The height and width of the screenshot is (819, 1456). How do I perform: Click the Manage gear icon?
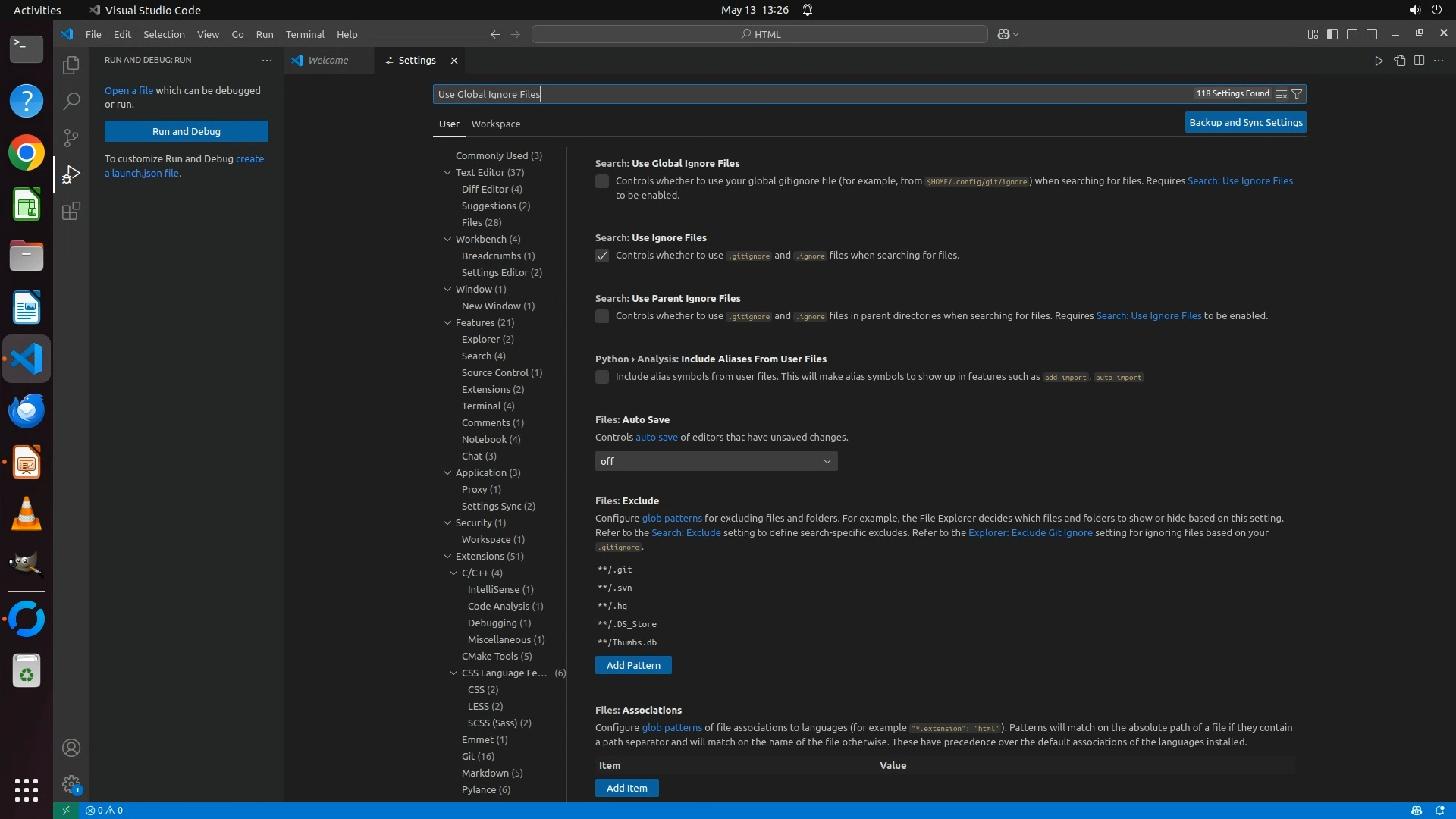click(71, 783)
